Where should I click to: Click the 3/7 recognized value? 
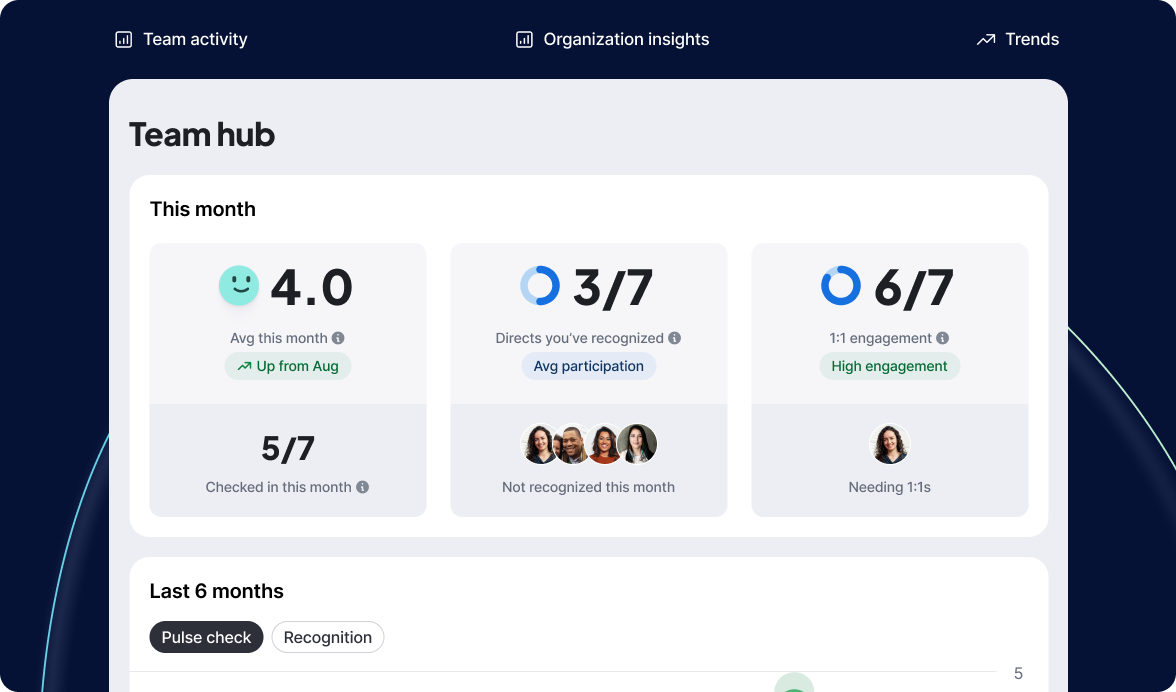coord(613,288)
